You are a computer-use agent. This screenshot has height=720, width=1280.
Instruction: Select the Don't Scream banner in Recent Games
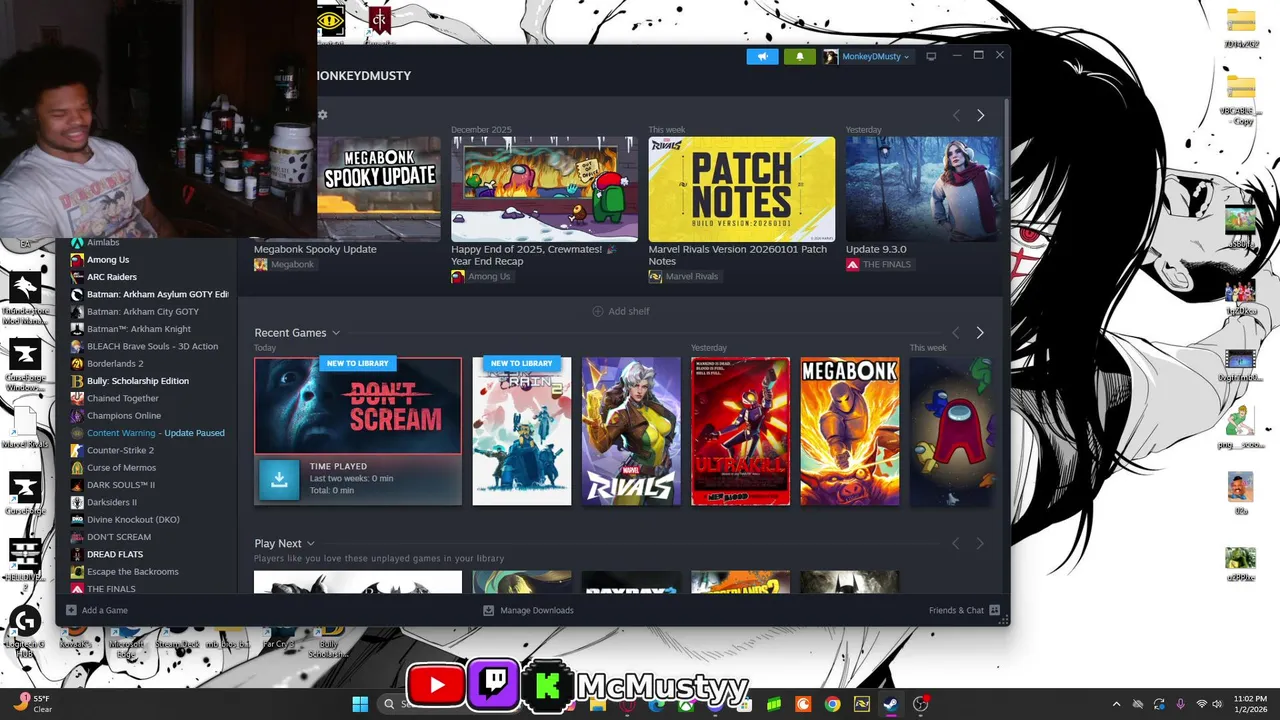(x=358, y=405)
